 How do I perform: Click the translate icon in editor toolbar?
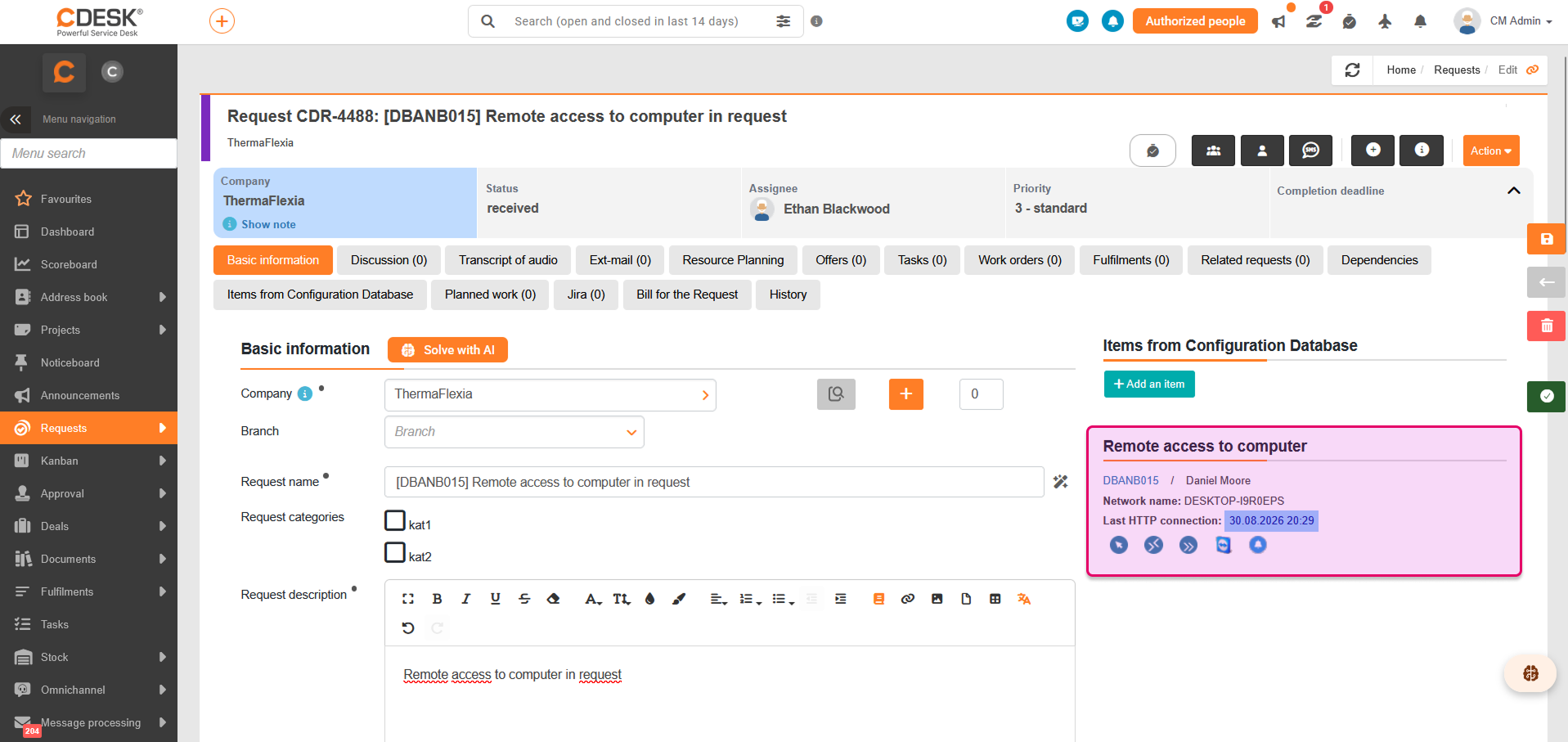[x=1023, y=599]
